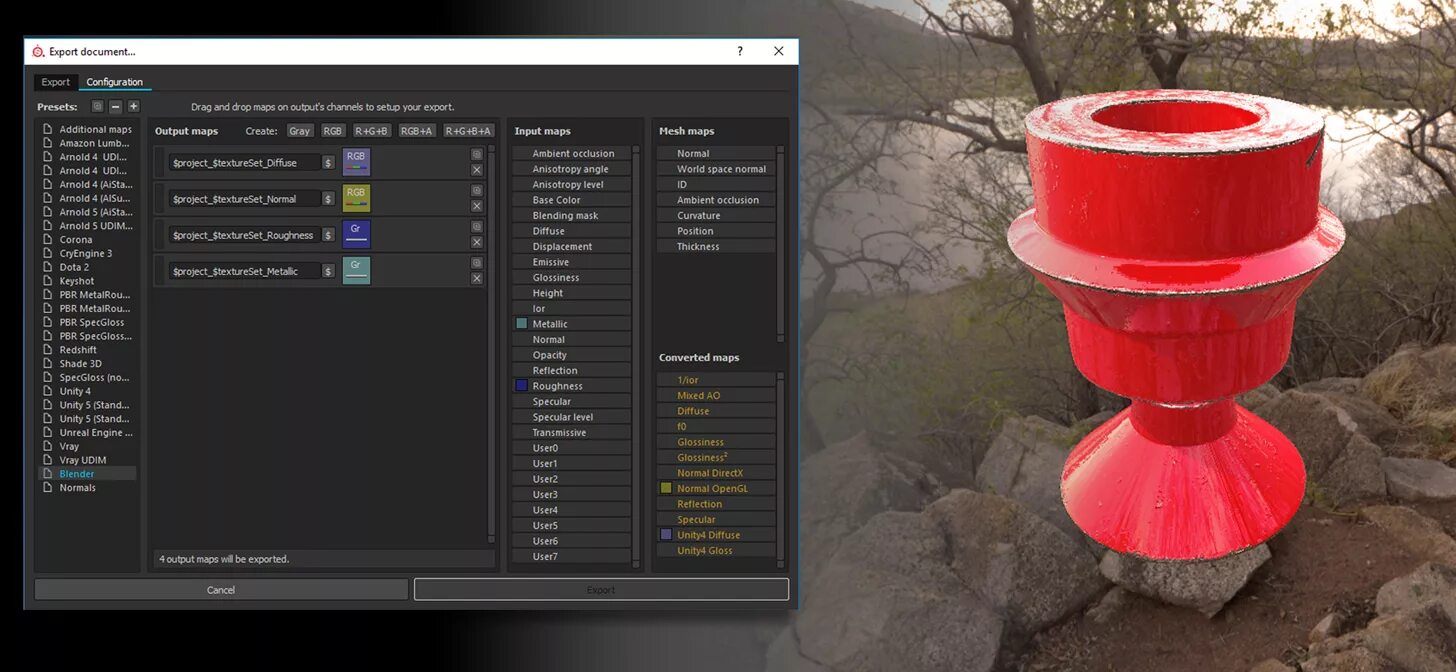Click the help question mark in title bar
Screen dimensions: 1456x672
coord(740,51)
